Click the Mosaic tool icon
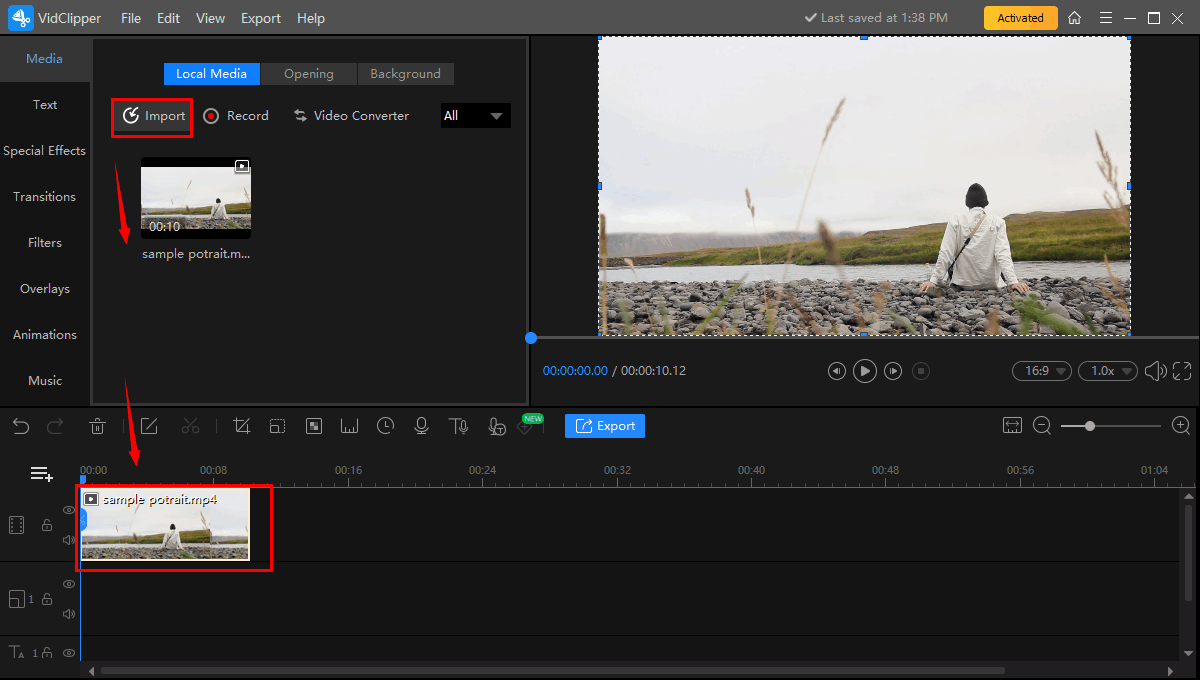 [313, 426]
